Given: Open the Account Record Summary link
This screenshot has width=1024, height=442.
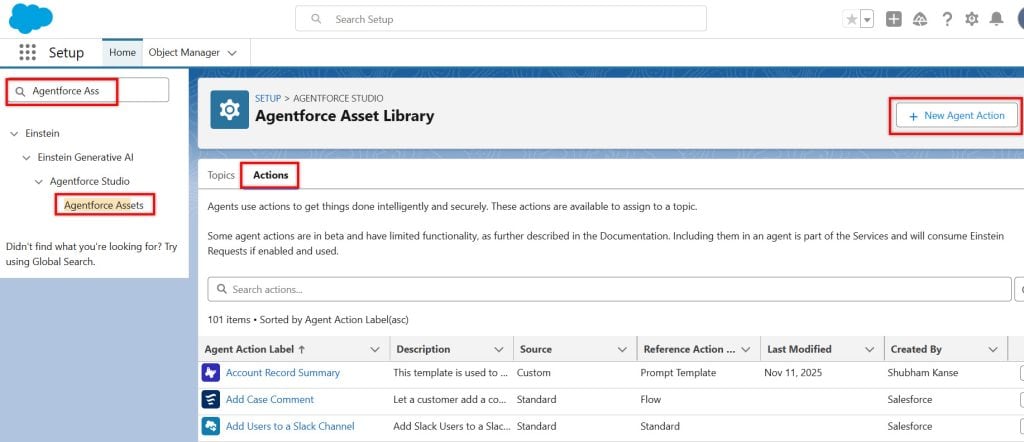Looking at the screenshot, I should (283, 373).
